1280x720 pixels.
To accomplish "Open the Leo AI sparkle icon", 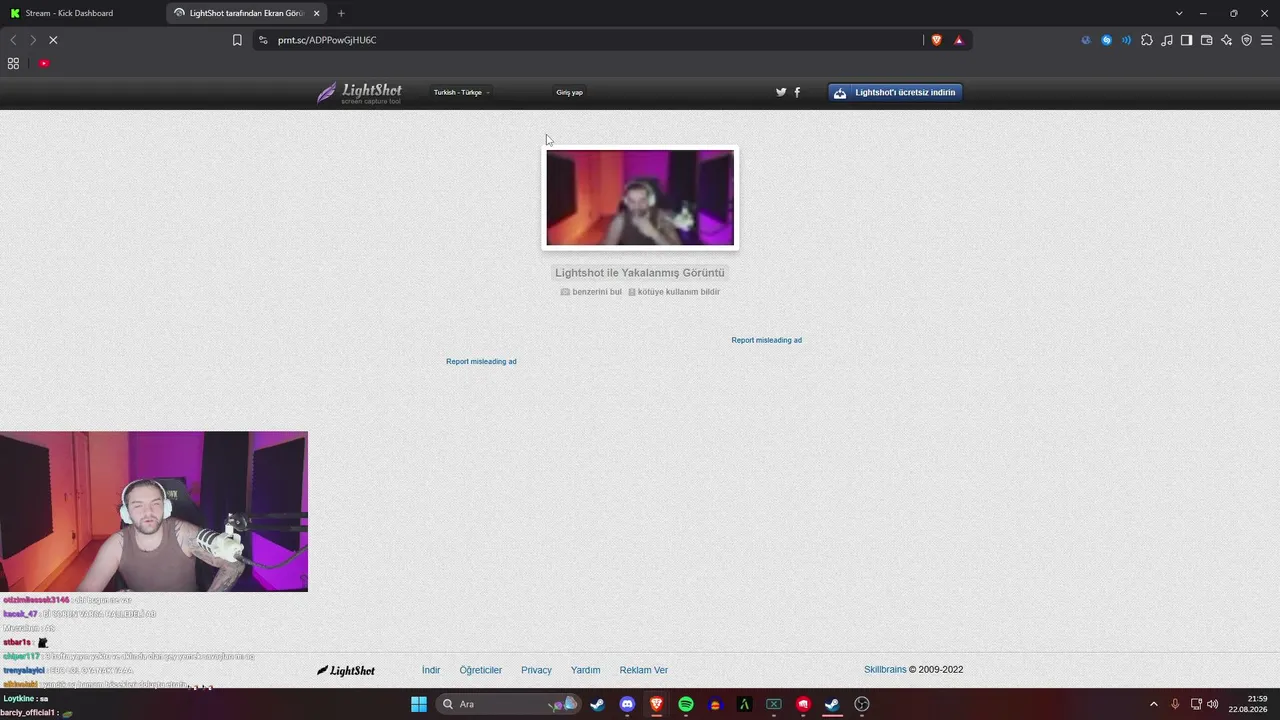I will click(x=1227, y=40).
